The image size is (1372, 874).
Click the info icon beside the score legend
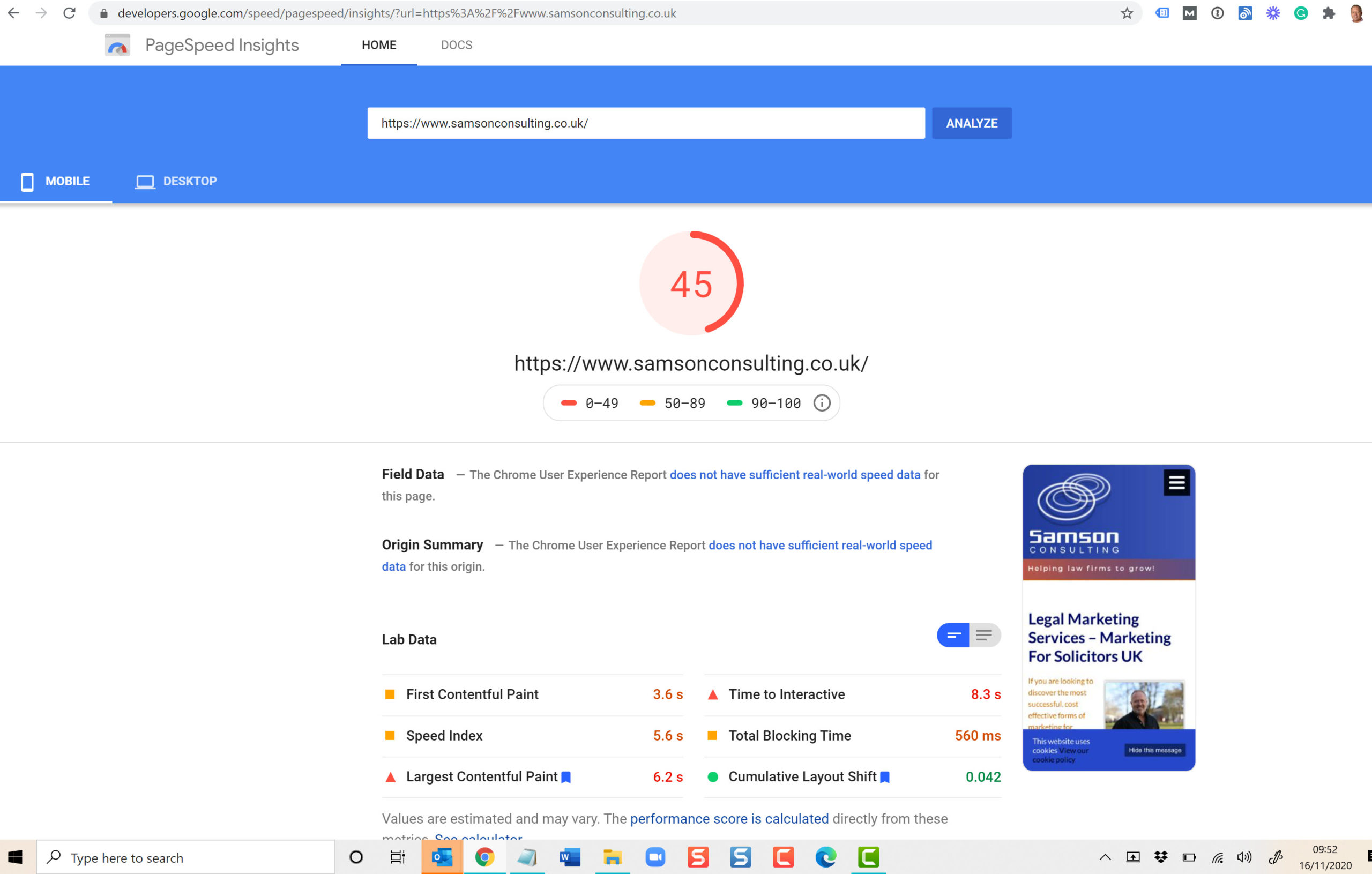point(821,403)
